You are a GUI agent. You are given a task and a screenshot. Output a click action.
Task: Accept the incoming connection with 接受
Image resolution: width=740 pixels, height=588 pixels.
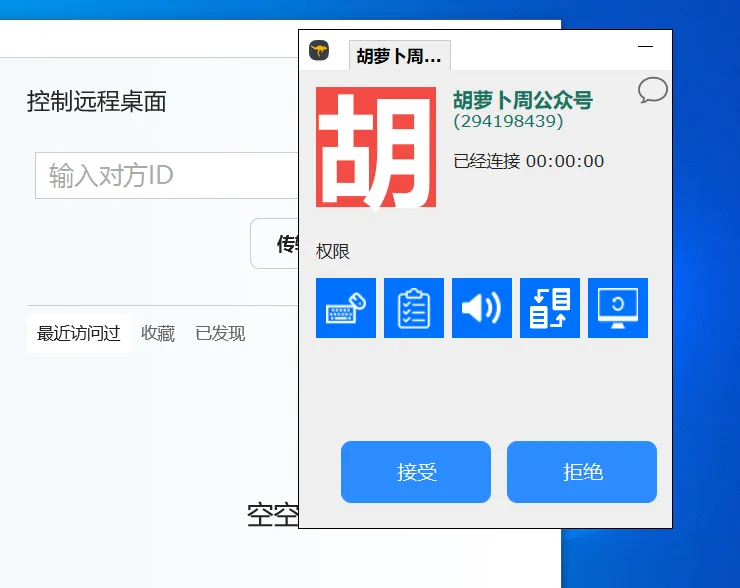pos(416,472)
